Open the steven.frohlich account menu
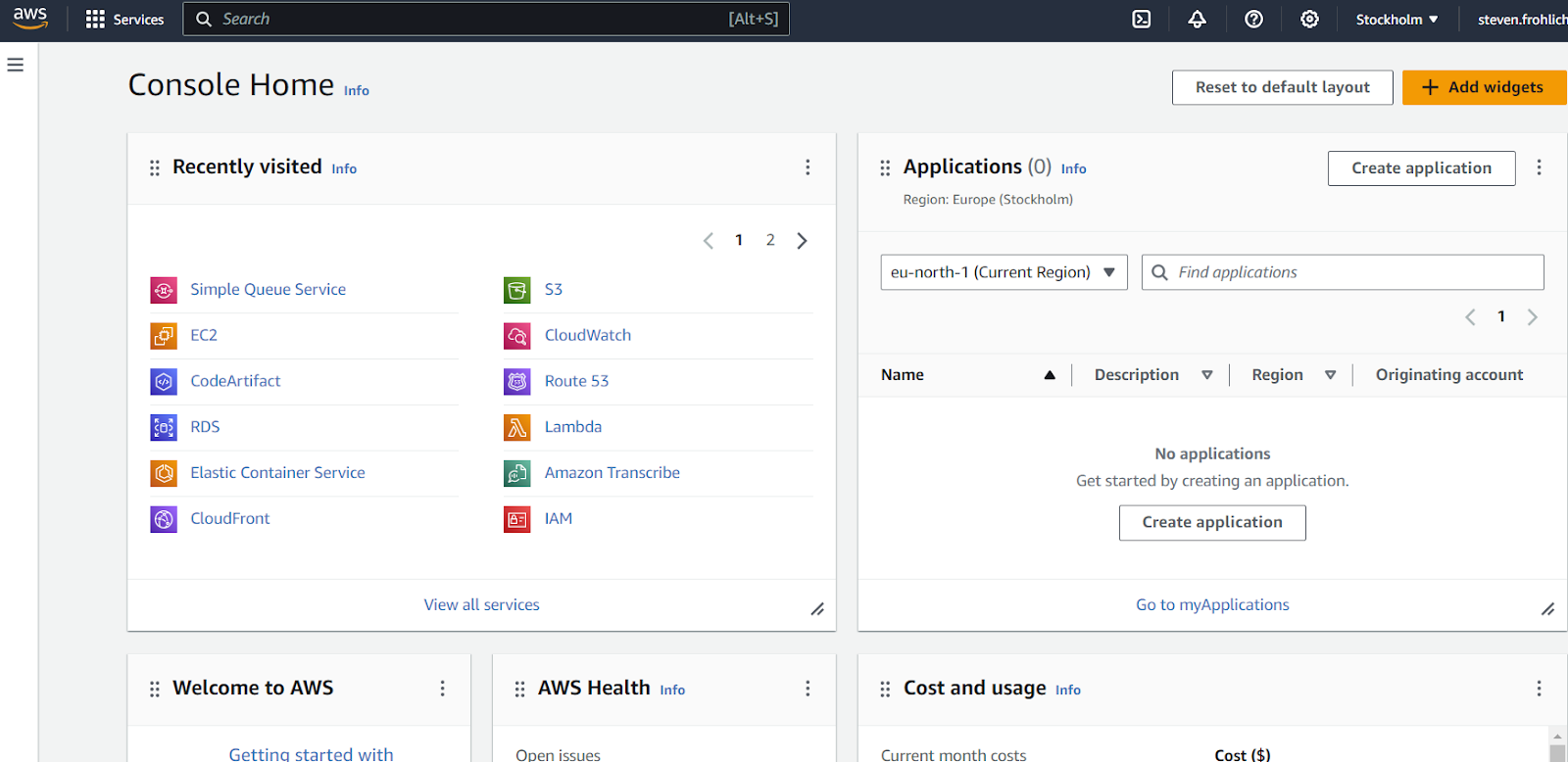Screen dimensions: 1568x762 [x=1522, y=20]
